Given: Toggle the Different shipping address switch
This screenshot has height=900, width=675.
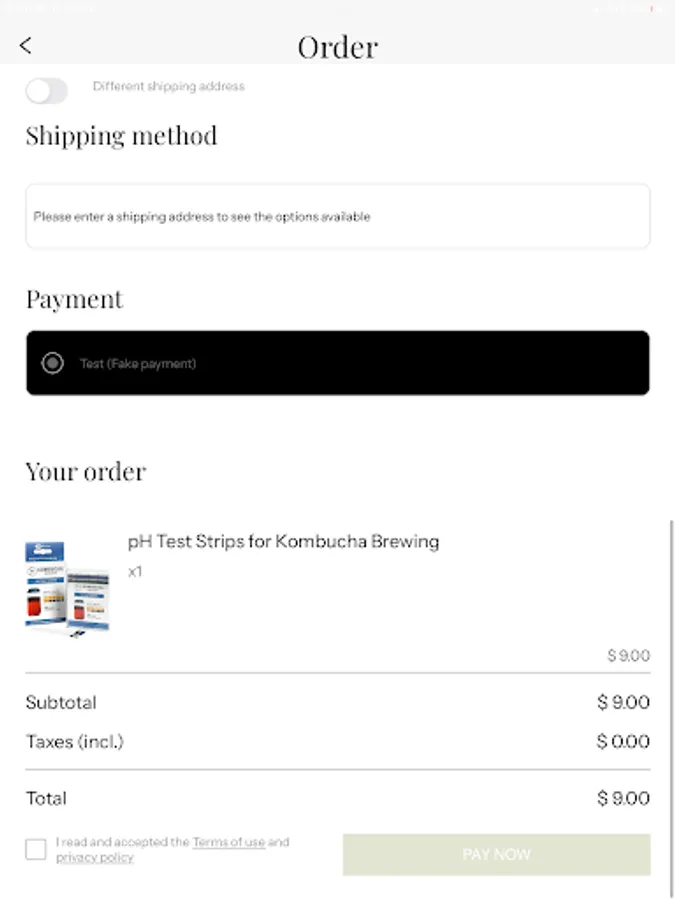Looking at the screenshot, I should [x=46, y=91].
